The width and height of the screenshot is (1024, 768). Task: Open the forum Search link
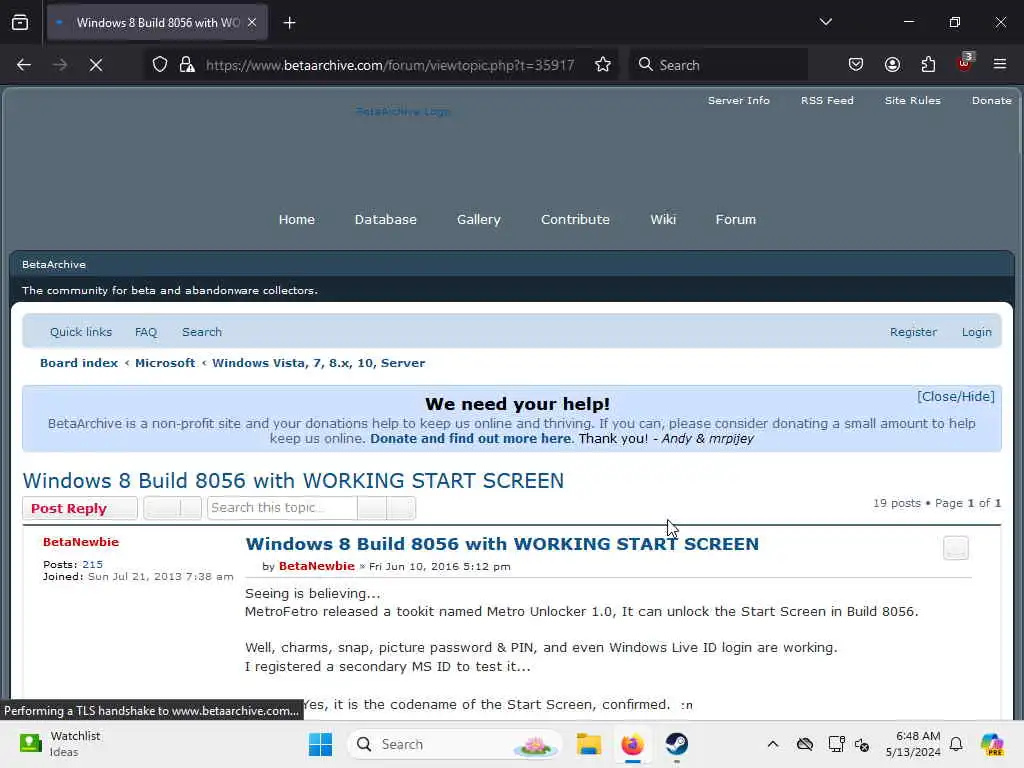[x=202, y=332]
